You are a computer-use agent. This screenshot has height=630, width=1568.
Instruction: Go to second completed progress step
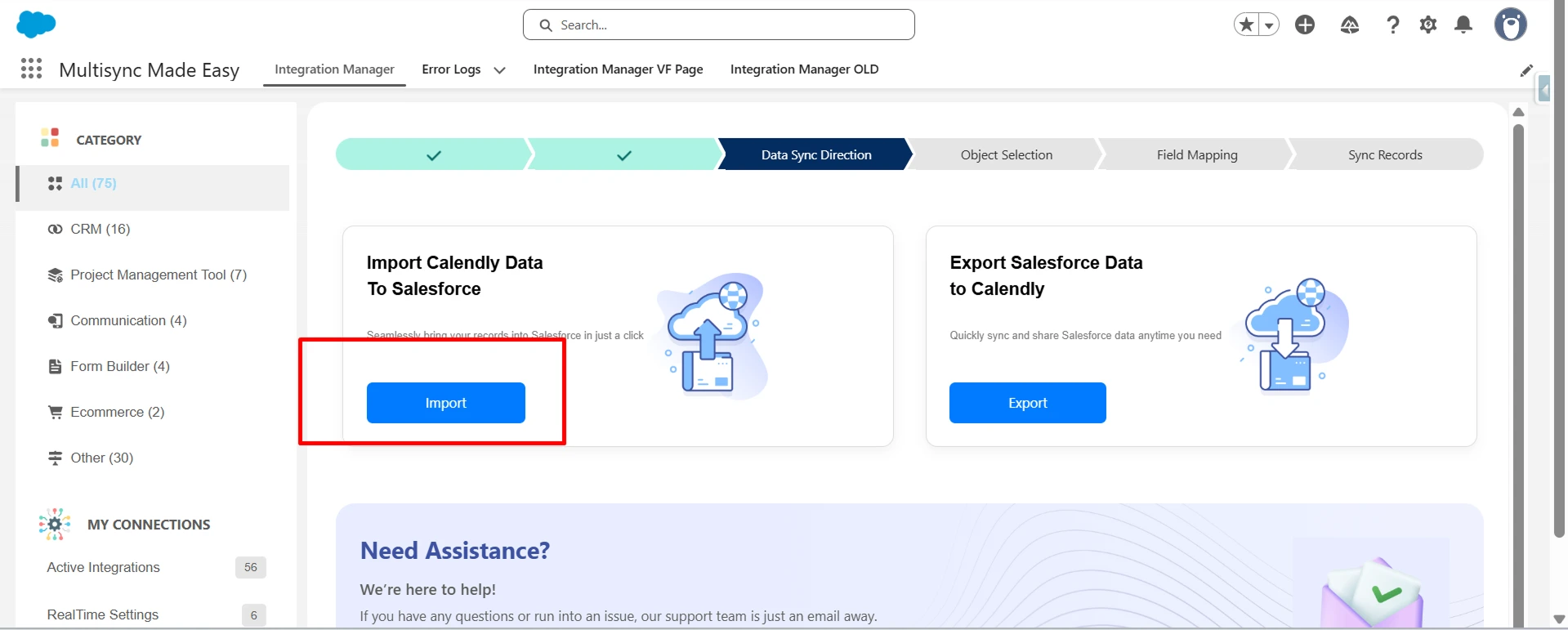(x=624, y=154)
